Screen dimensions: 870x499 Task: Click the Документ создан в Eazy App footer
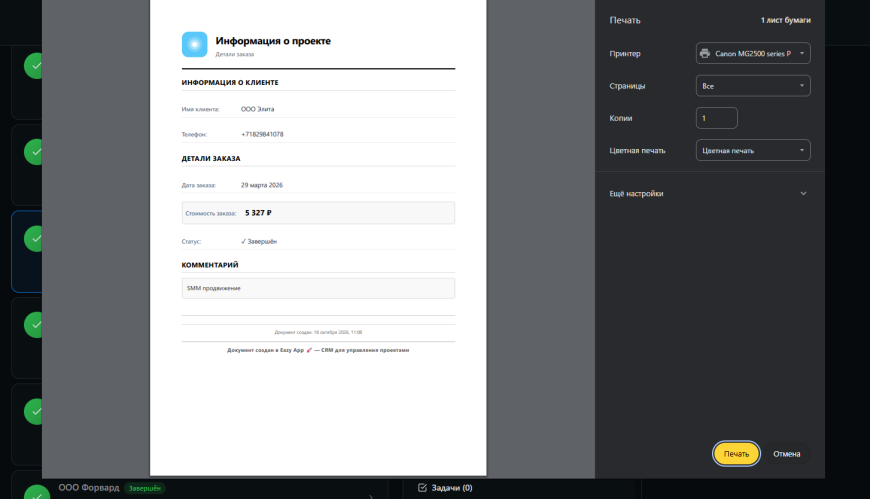click(318, 350)
